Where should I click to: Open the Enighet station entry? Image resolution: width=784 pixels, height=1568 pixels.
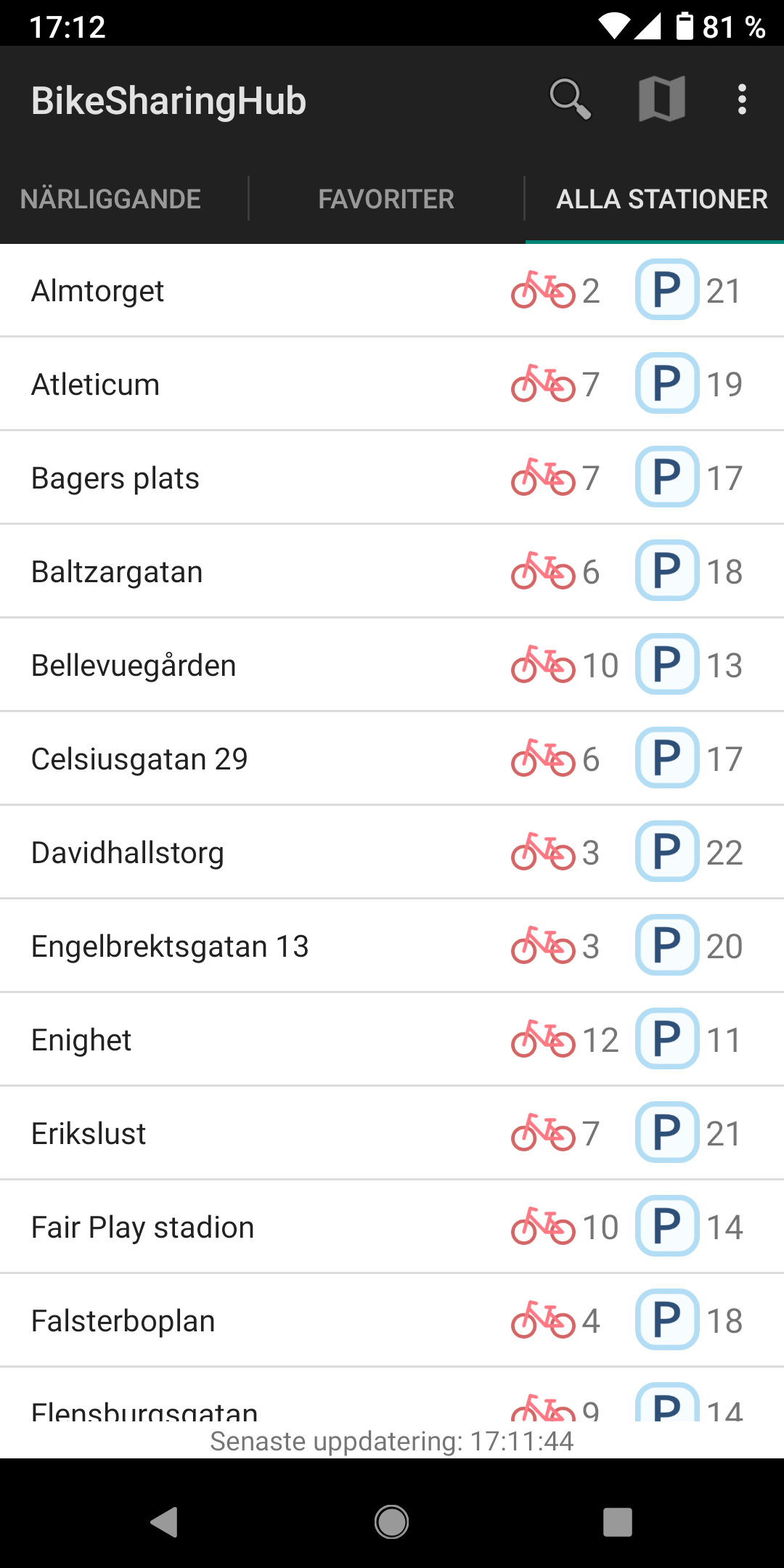[81, 1040]
